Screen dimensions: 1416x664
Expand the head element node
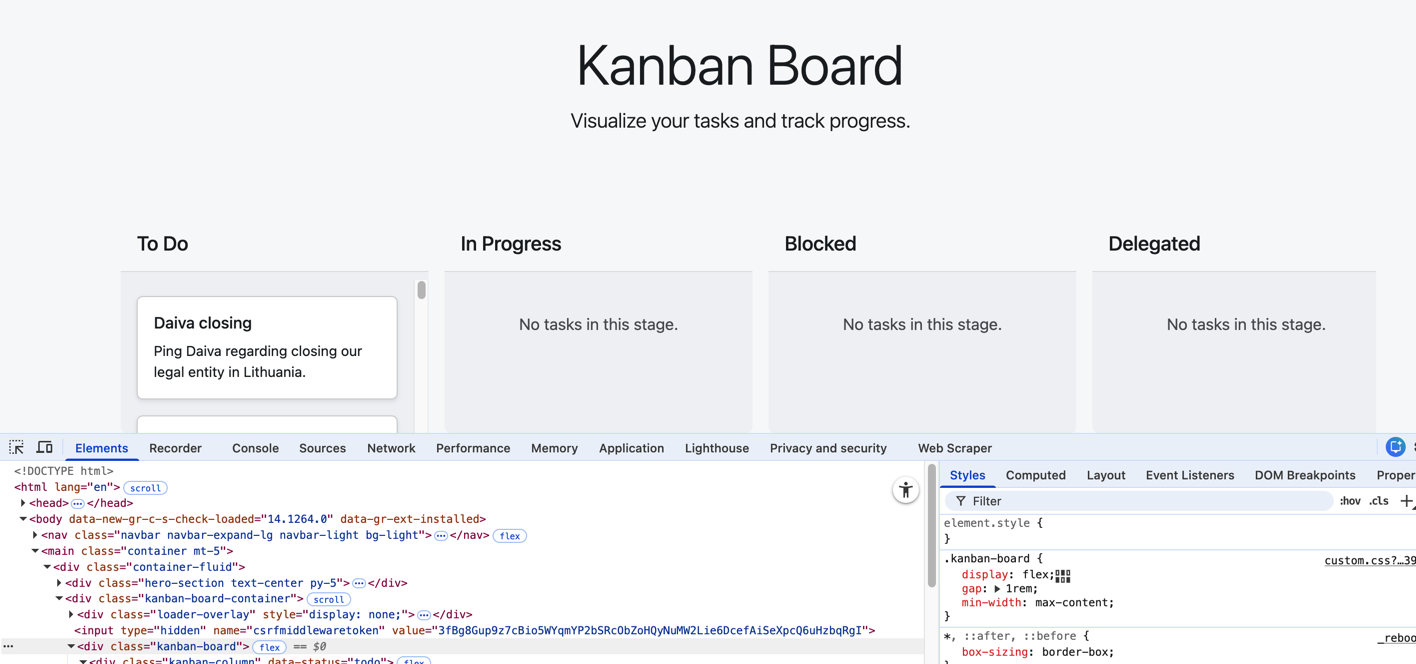(23, 503)
